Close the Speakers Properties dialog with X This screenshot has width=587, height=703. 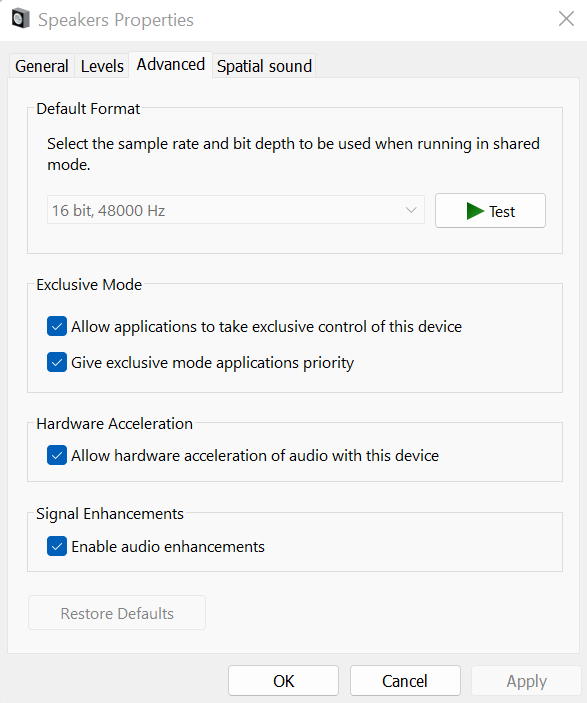[566, 19]
